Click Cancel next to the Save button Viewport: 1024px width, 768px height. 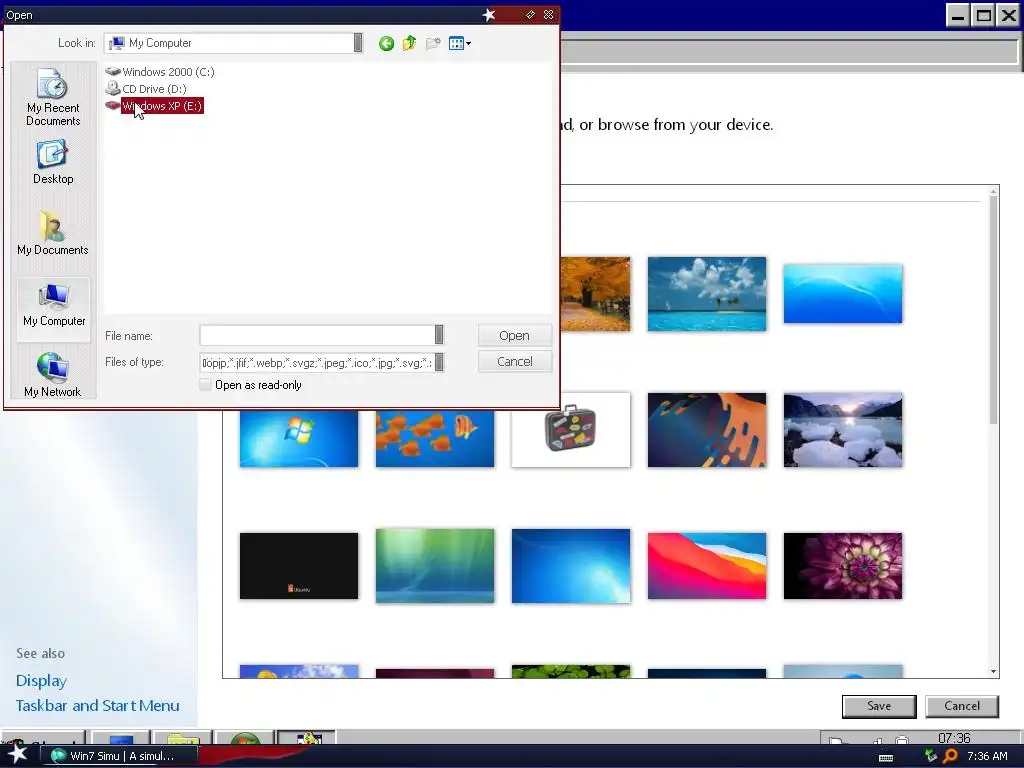coord(962,706)
